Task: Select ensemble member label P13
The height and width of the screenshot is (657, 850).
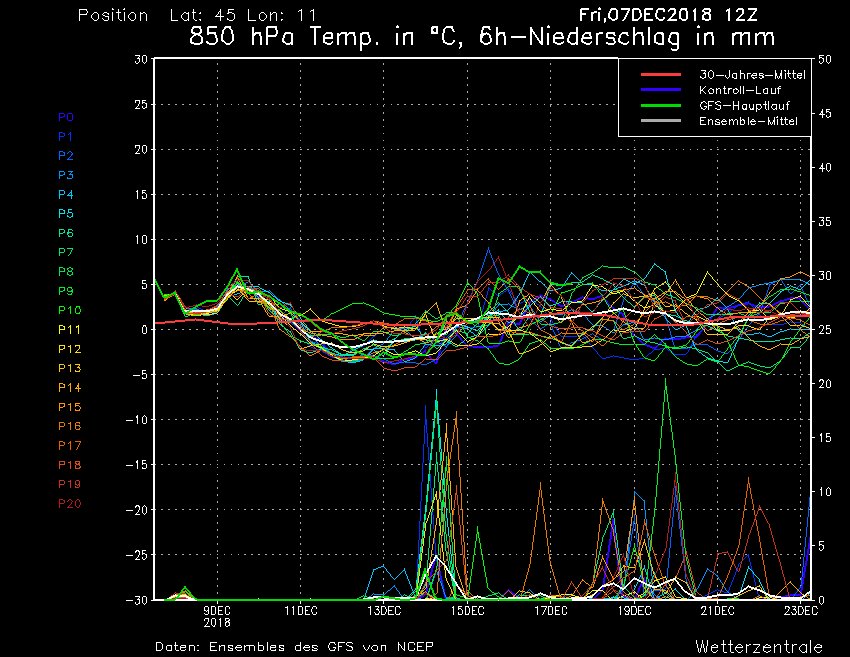Action: (69, 368)
